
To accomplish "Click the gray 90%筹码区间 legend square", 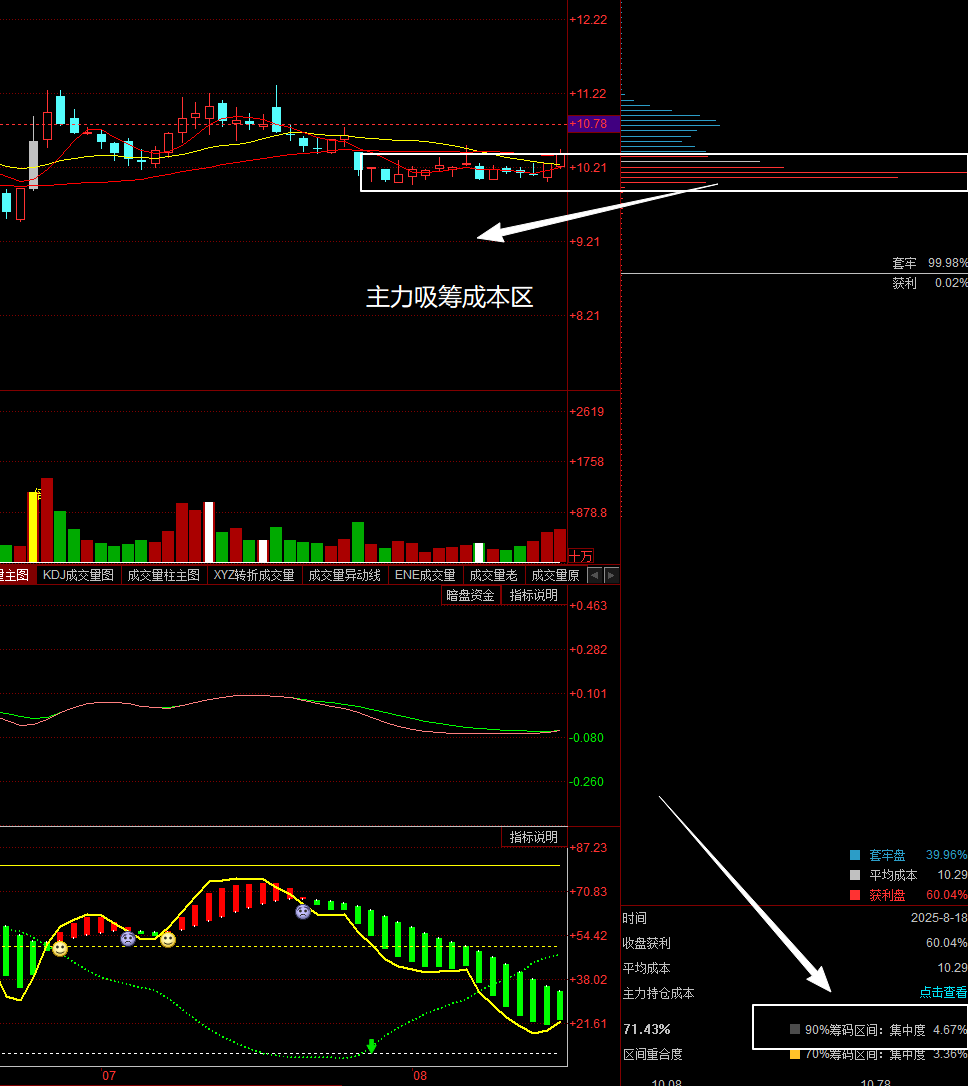I will point(795,1029).
